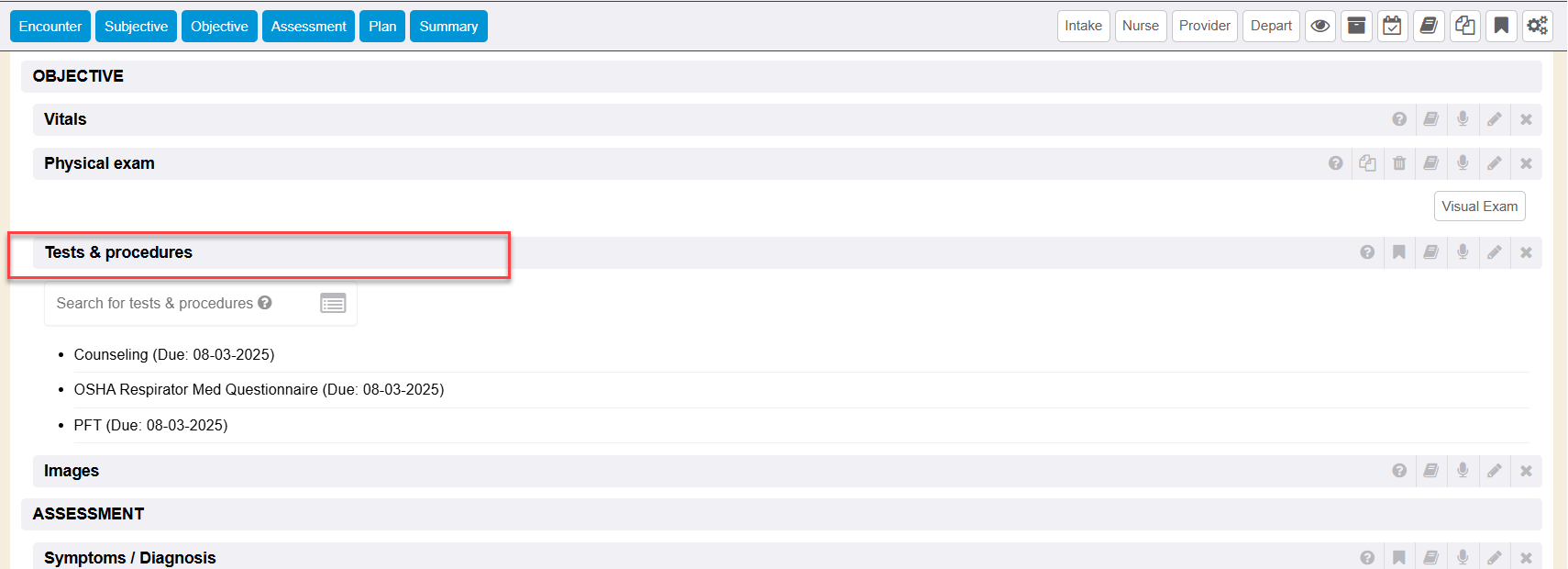Click the pencil edit icon for Tests & procedures
Viewport: 1568px width, 569px height.
point(1495,252)
